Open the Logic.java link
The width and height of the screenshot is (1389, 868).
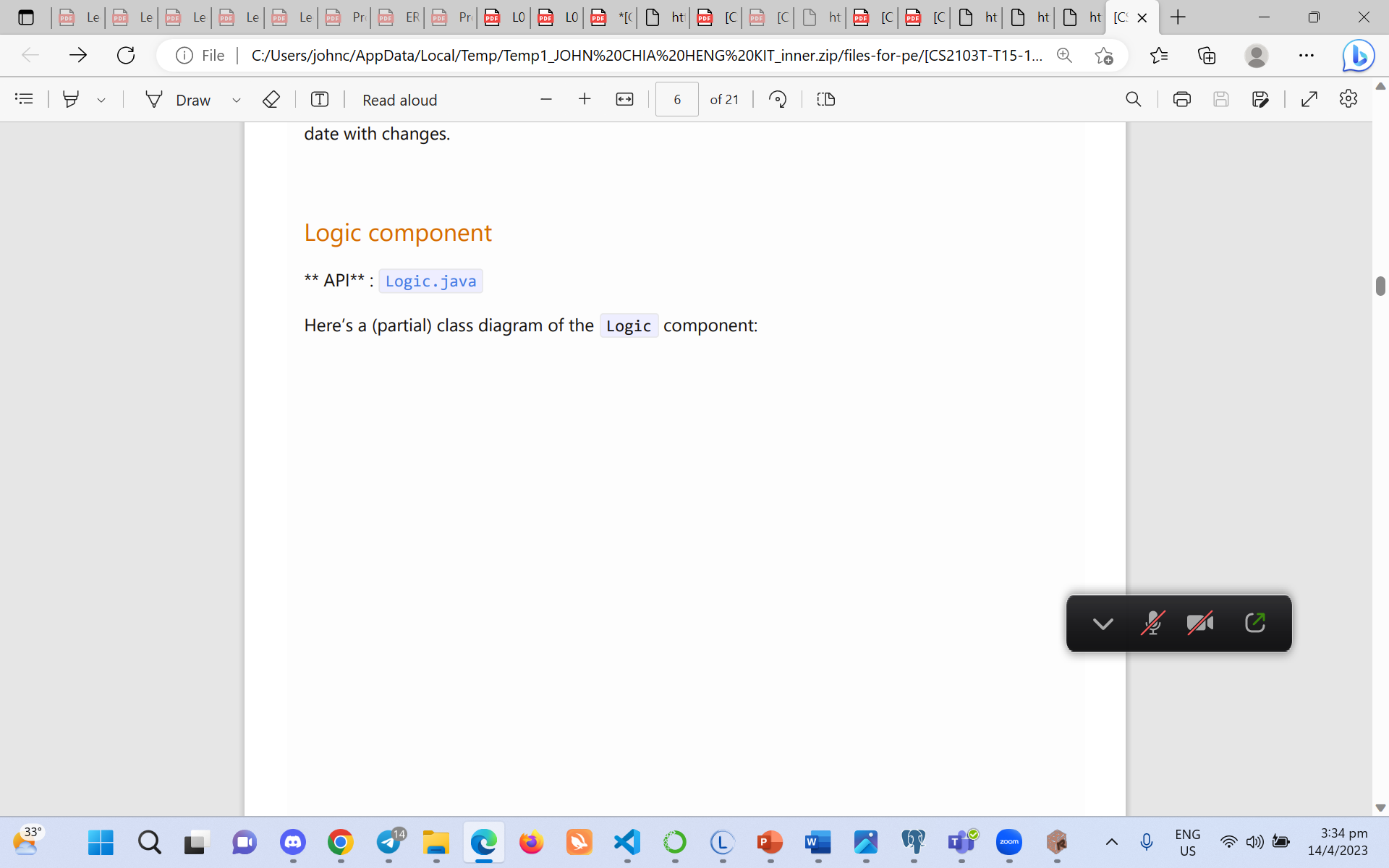[430, 281]
